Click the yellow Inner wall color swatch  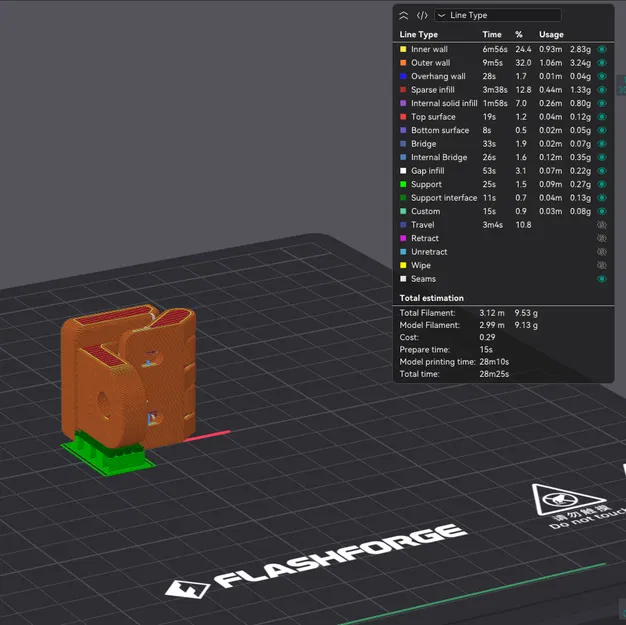coord(403,49)
